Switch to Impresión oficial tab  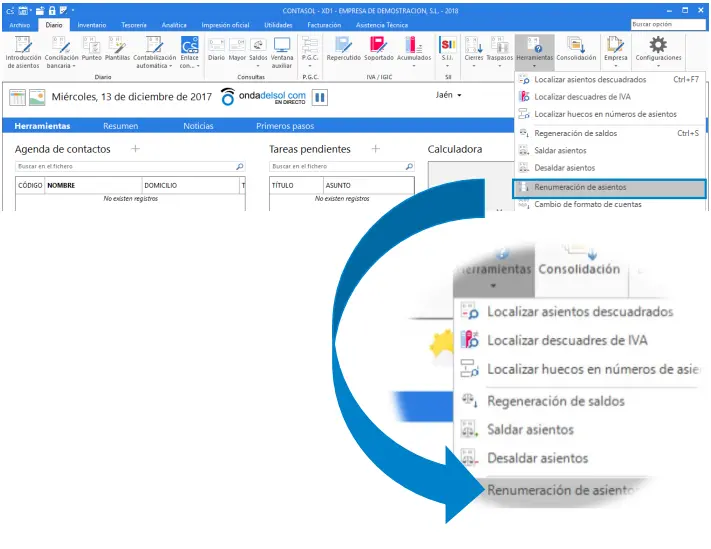coord(225,25)
